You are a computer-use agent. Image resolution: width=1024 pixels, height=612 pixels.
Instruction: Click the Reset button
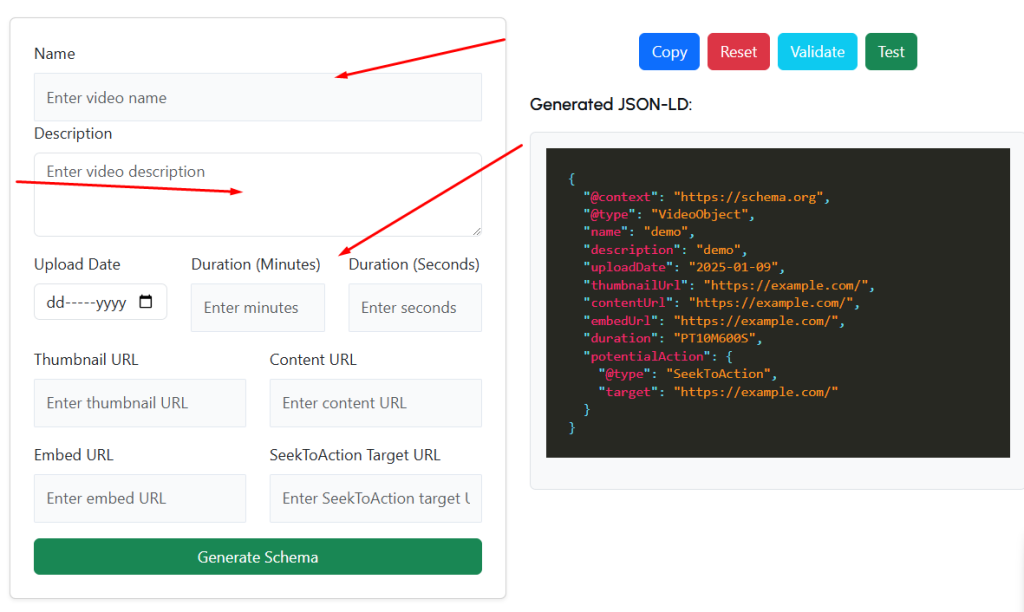tap(738, 51)
